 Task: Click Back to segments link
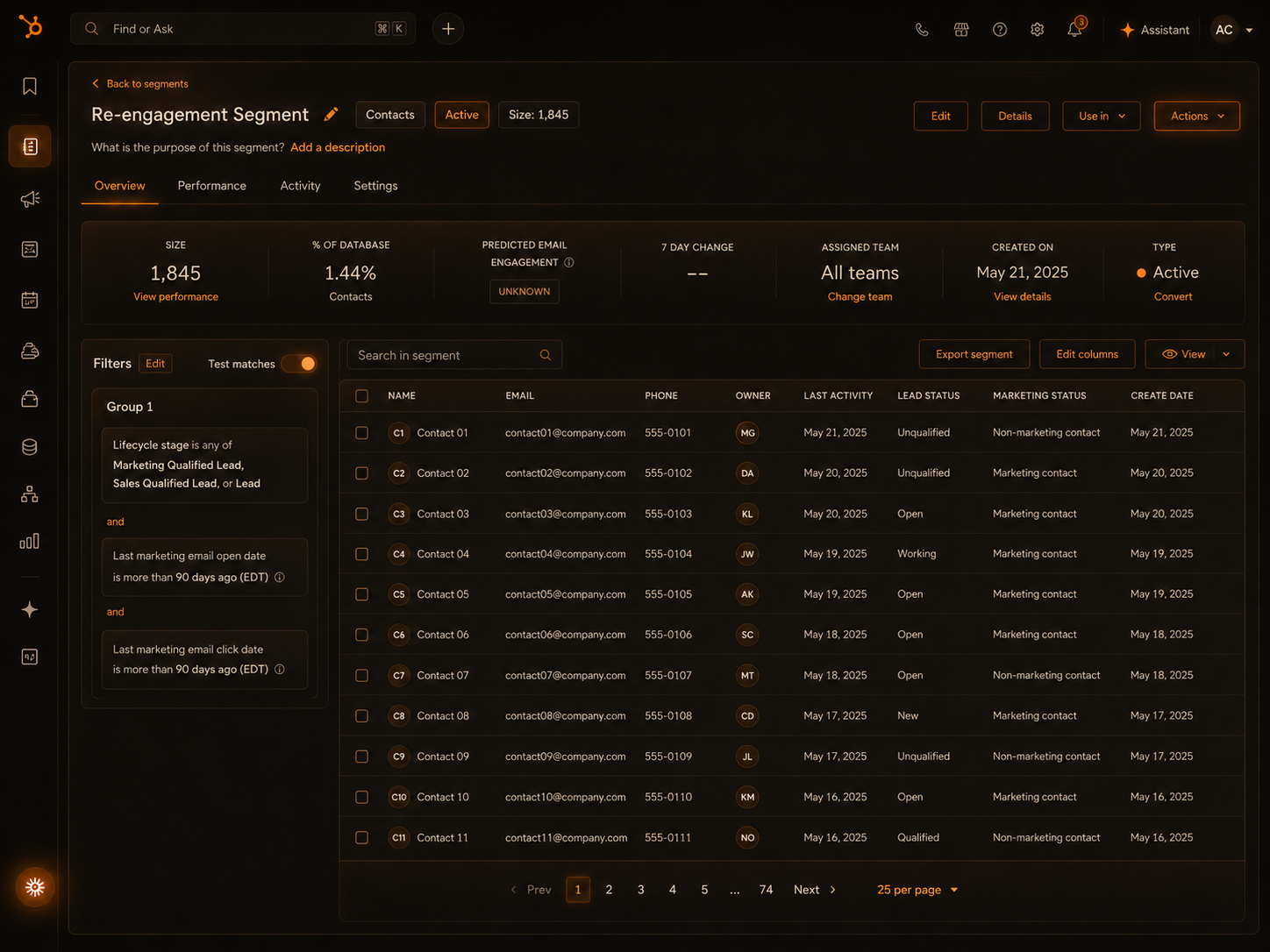pyautogui.click(x=139, y=84)
